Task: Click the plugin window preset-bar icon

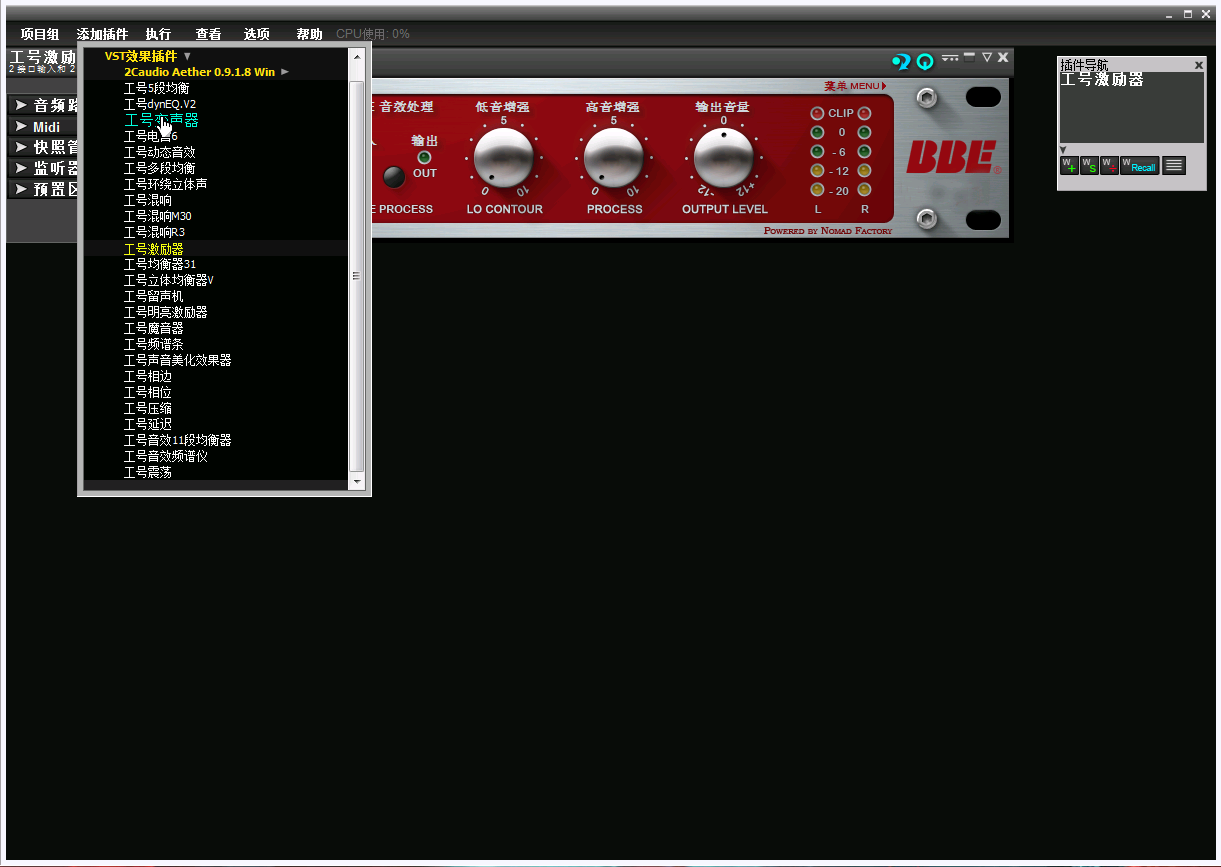Action: pos(950,57)
